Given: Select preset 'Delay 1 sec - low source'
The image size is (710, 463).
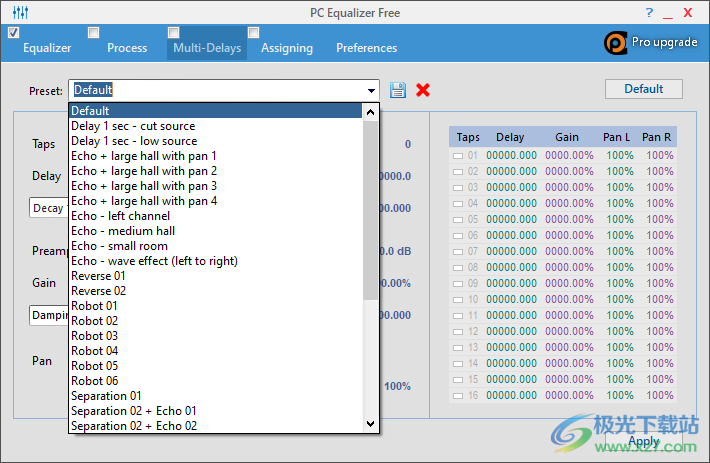Looking at the screenshot, I should click(216, 141).
